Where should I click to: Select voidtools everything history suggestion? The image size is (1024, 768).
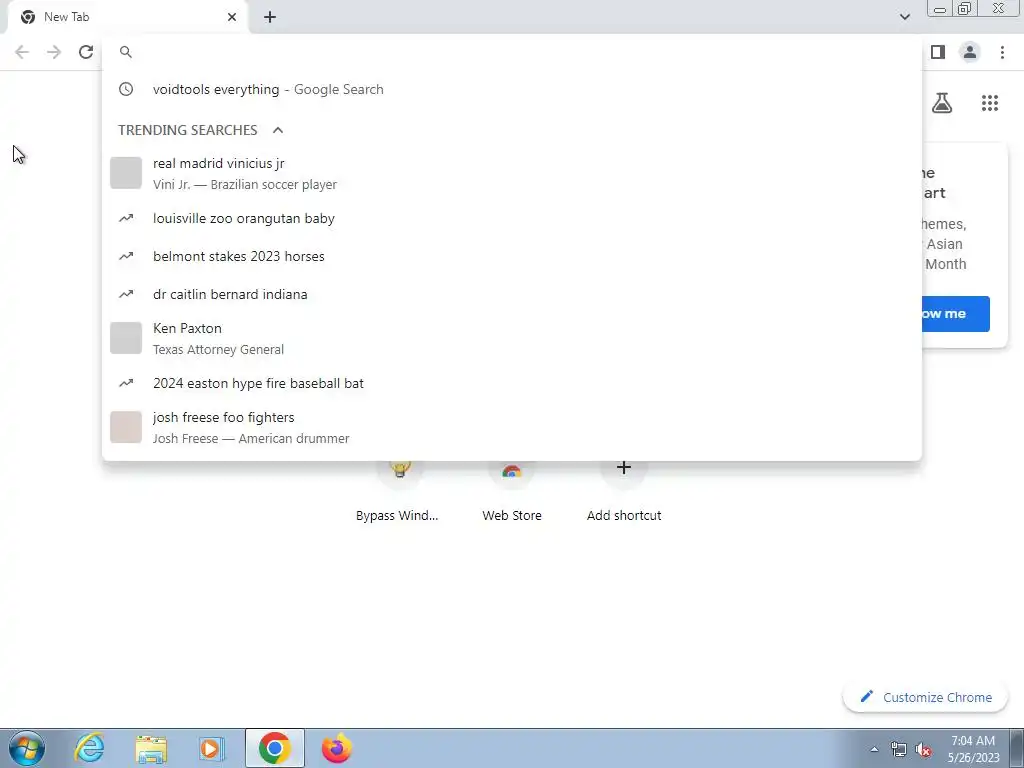512,89
